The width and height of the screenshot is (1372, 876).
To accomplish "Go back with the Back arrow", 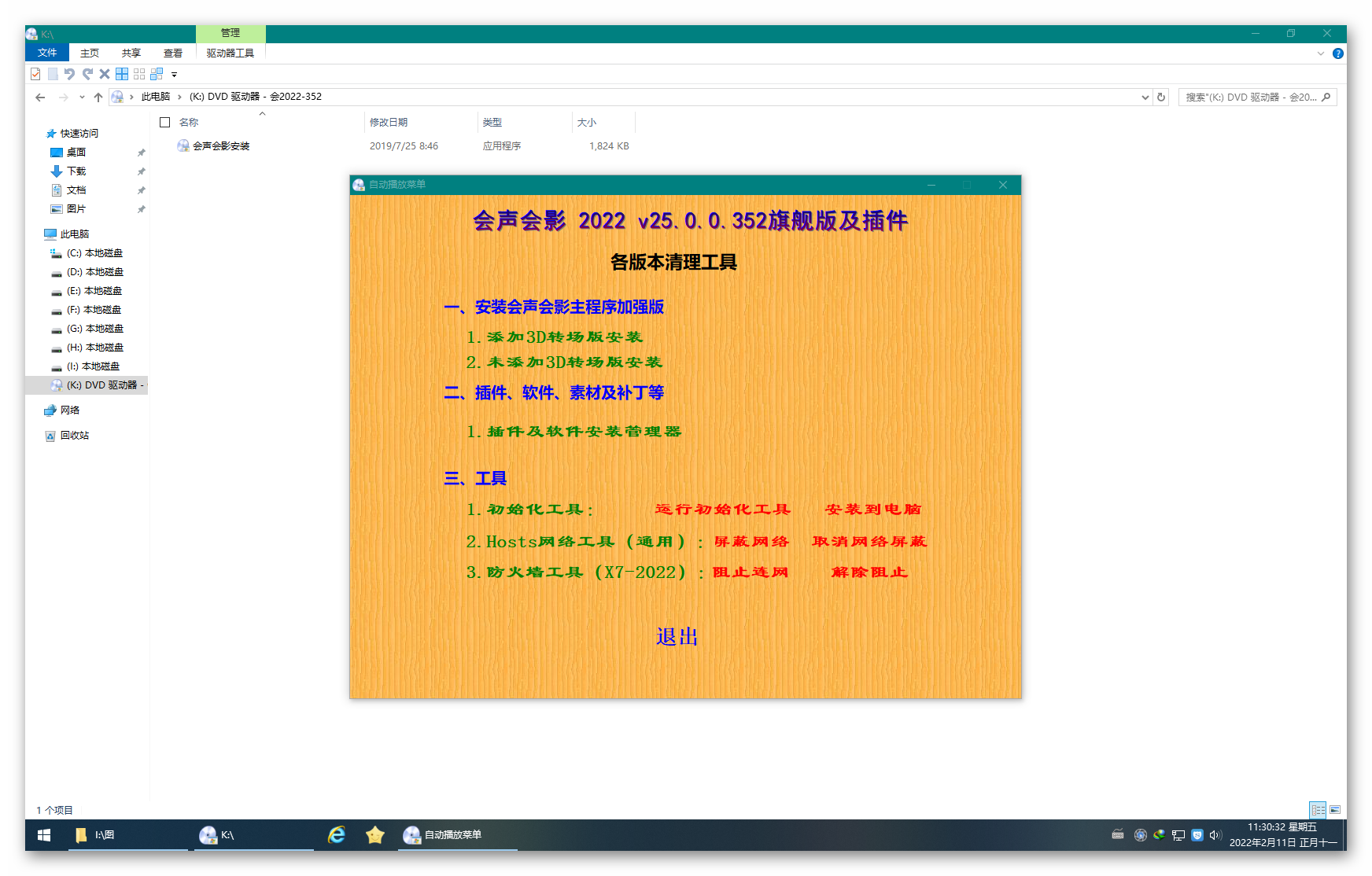I will 40,97.
